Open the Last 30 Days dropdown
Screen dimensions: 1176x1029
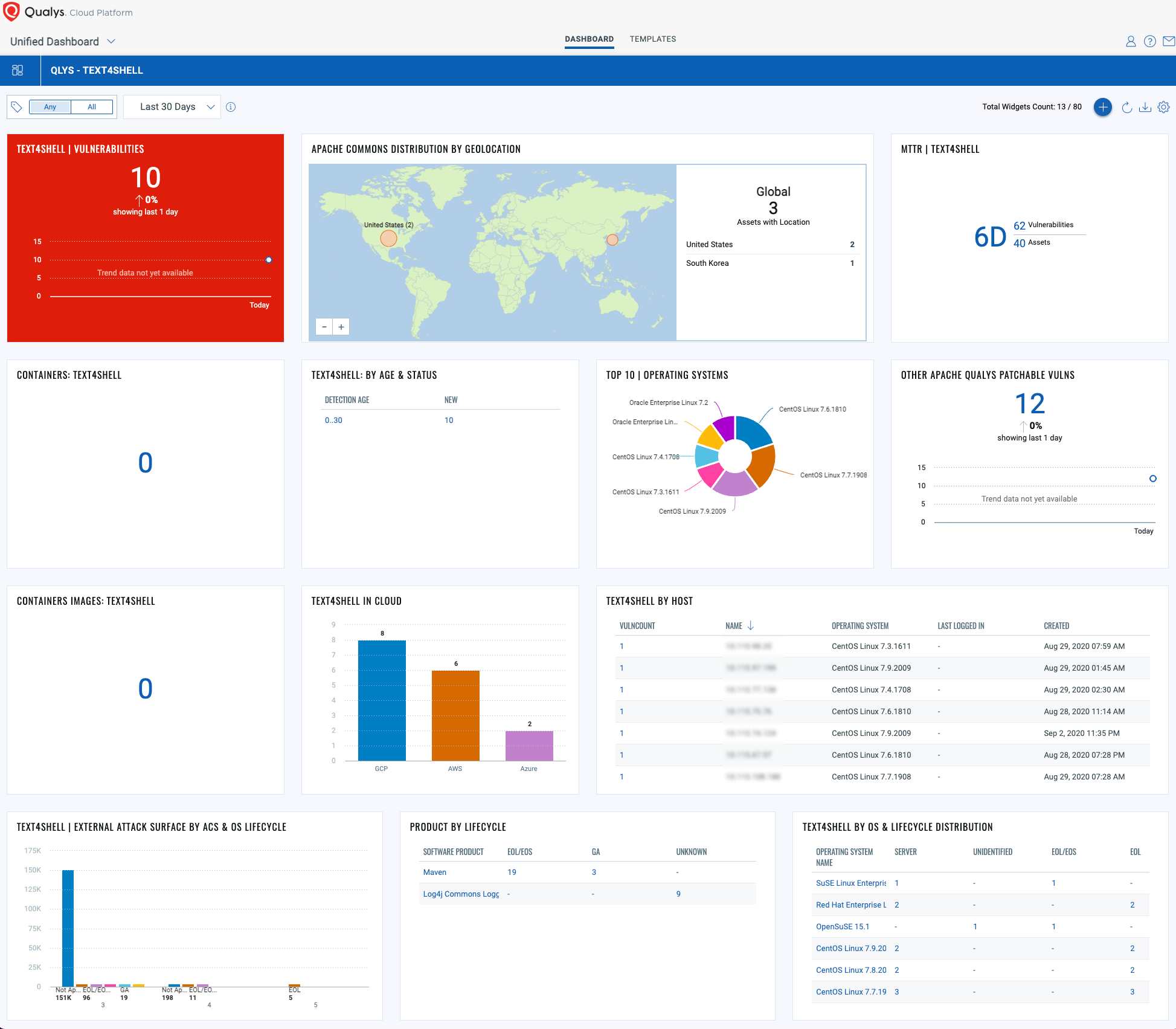click(172, 106)
